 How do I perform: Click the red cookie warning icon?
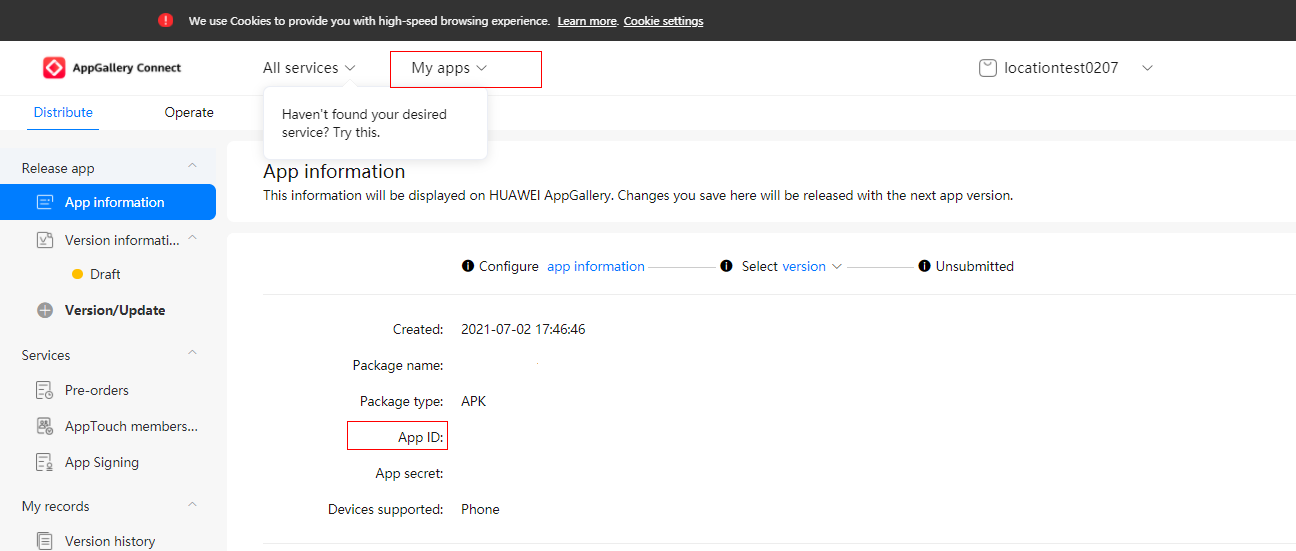pos(166,20)
